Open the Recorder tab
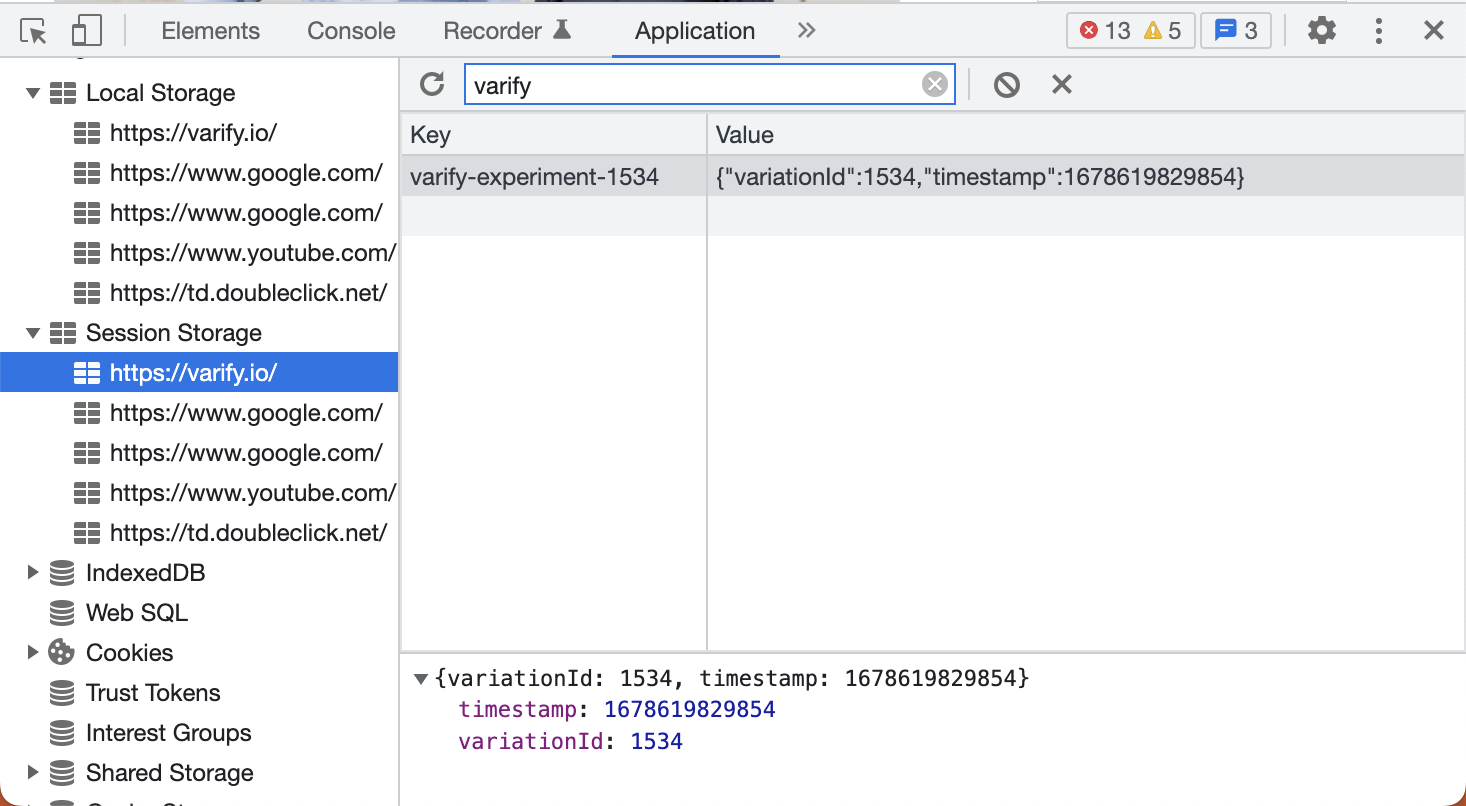Image resolution: width=1466 pixels, height=806 pixels. coord(507,31)
